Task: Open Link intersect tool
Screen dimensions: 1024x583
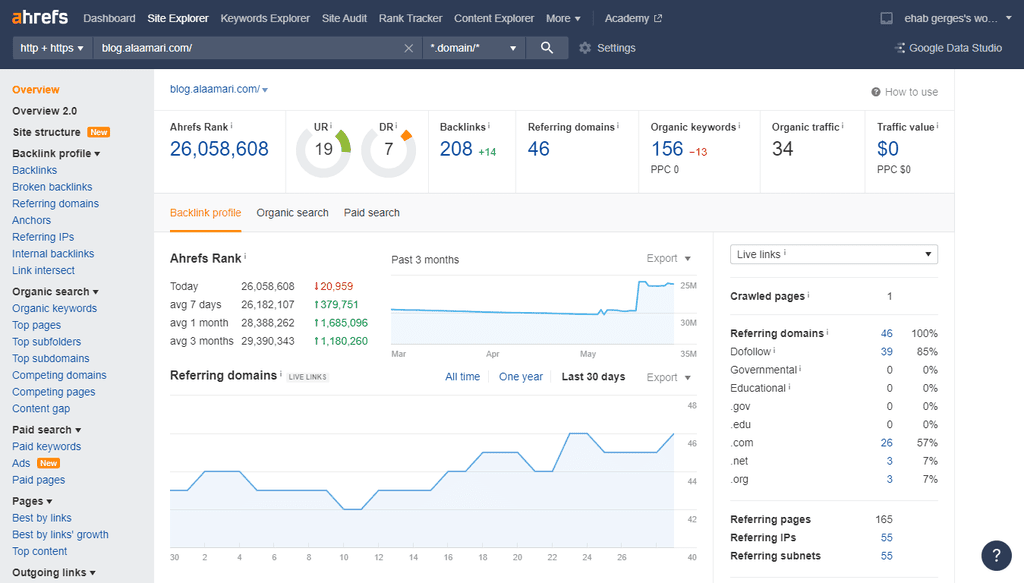Action: pos(43,270)
